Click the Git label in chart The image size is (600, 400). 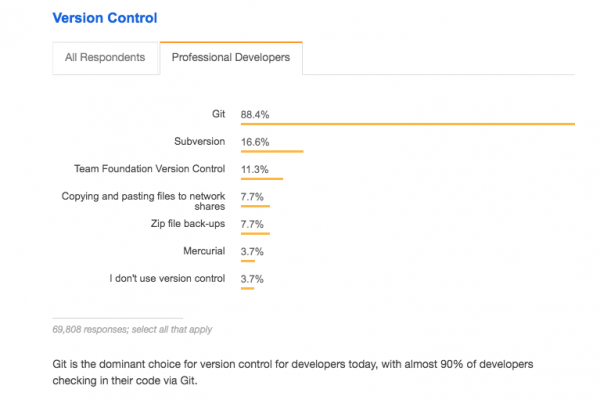point(218,114)
